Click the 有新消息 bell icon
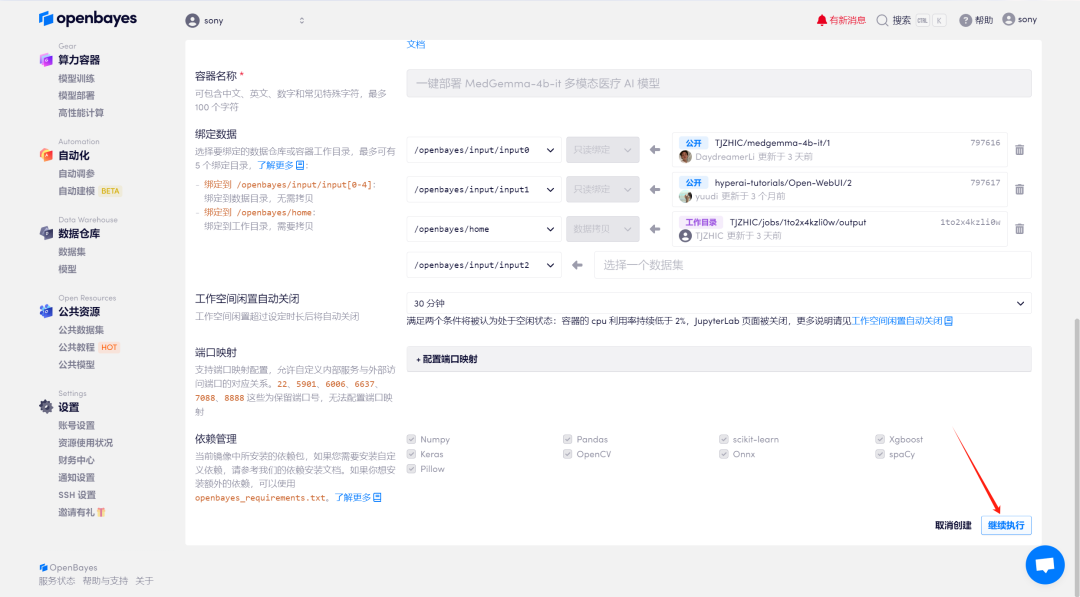The image size is (1080, 597). point(822,20)
